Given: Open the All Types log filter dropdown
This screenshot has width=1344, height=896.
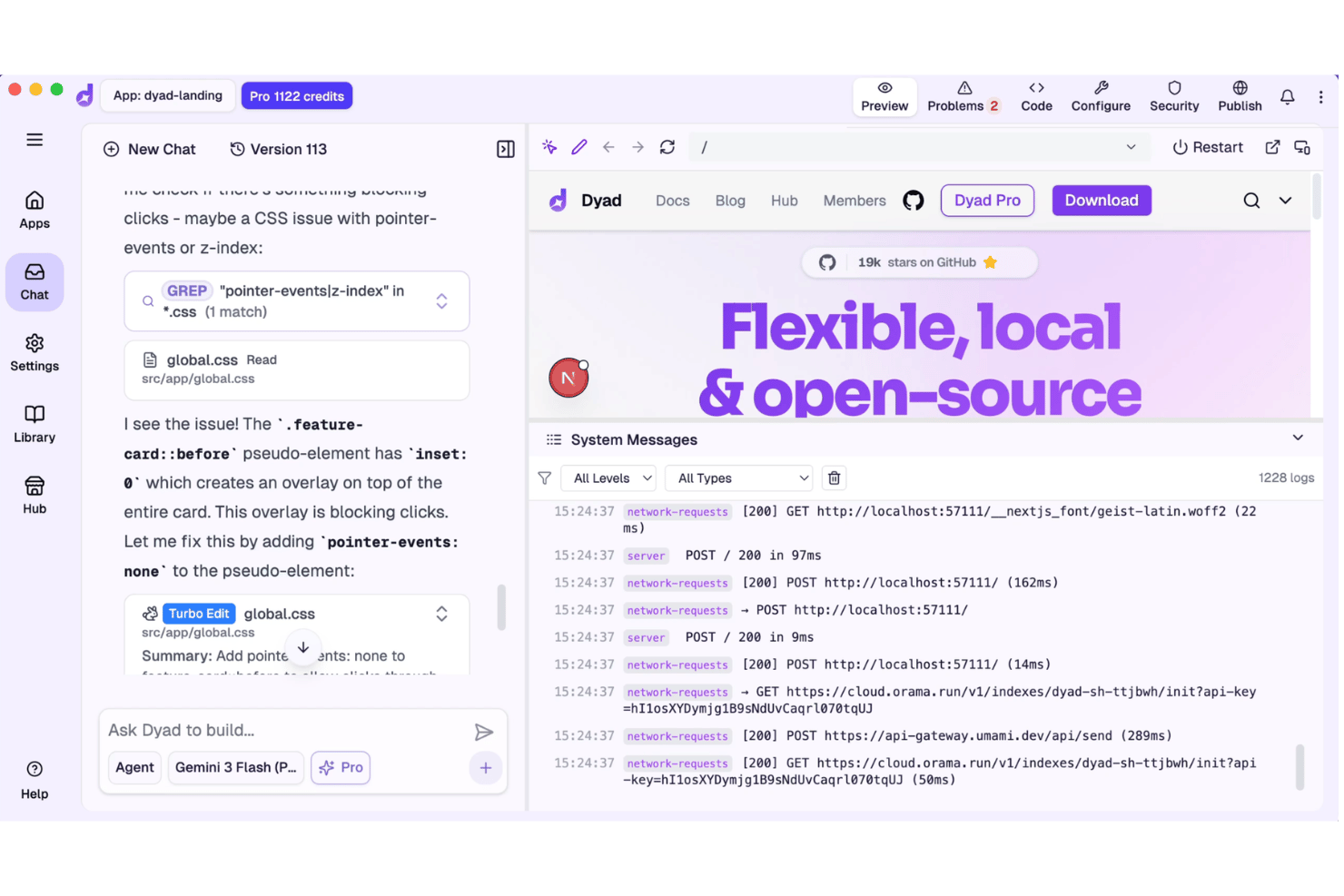Looking at the screenshot, I should [x=738, y=478].
